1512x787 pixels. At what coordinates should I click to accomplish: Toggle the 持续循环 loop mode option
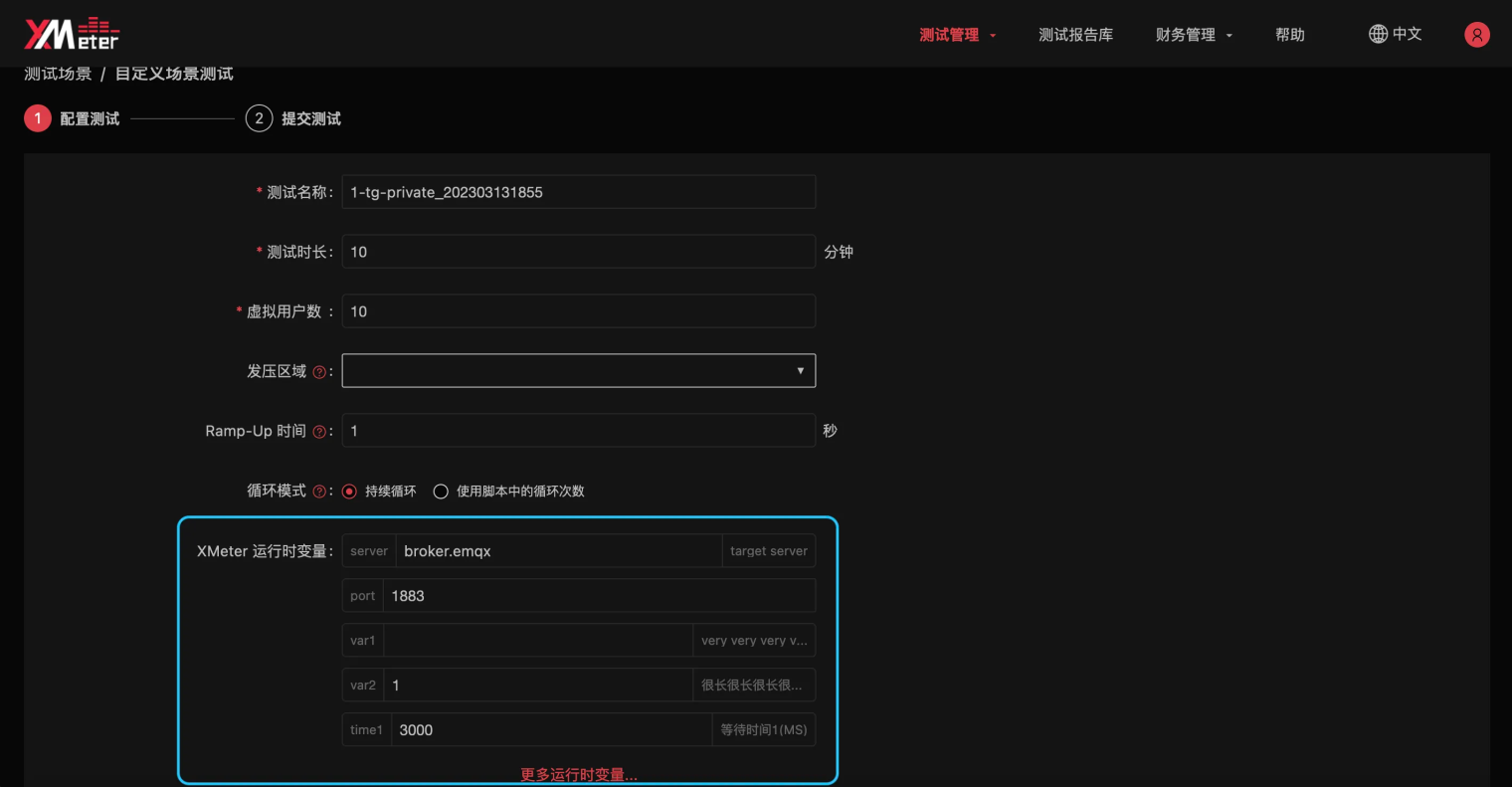tap(348, 490)
